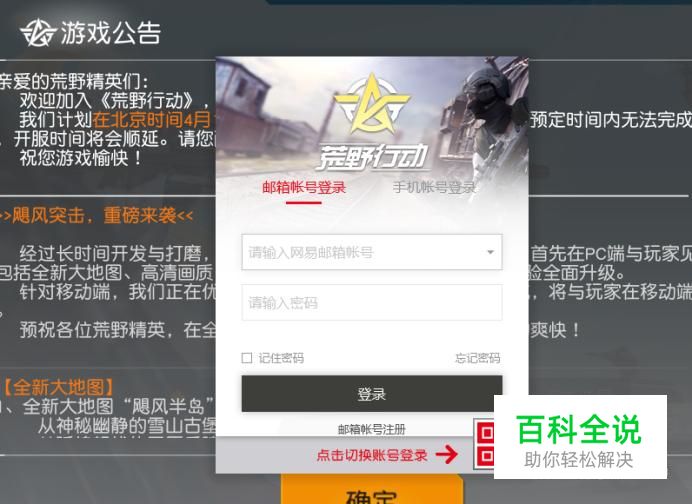The image size is (692, 504).
Task: Open the 忘记密码 forgot password link
Action: [478, 358]
